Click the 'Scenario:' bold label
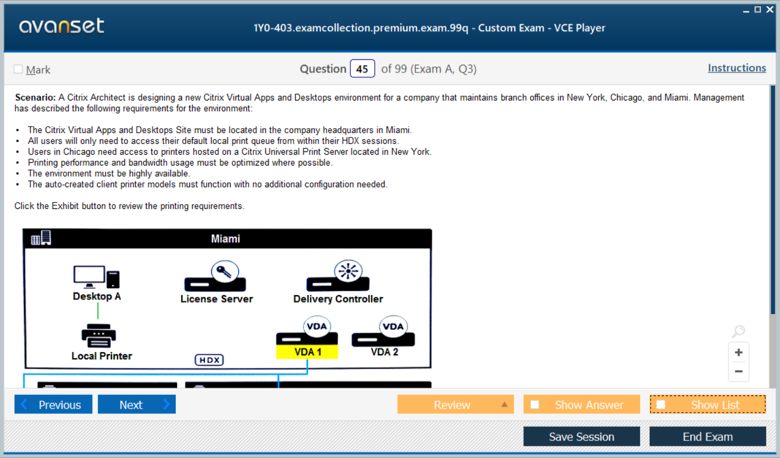Image resolution: width=780 pixels, height=458 pixels. [x=35, y=97]
